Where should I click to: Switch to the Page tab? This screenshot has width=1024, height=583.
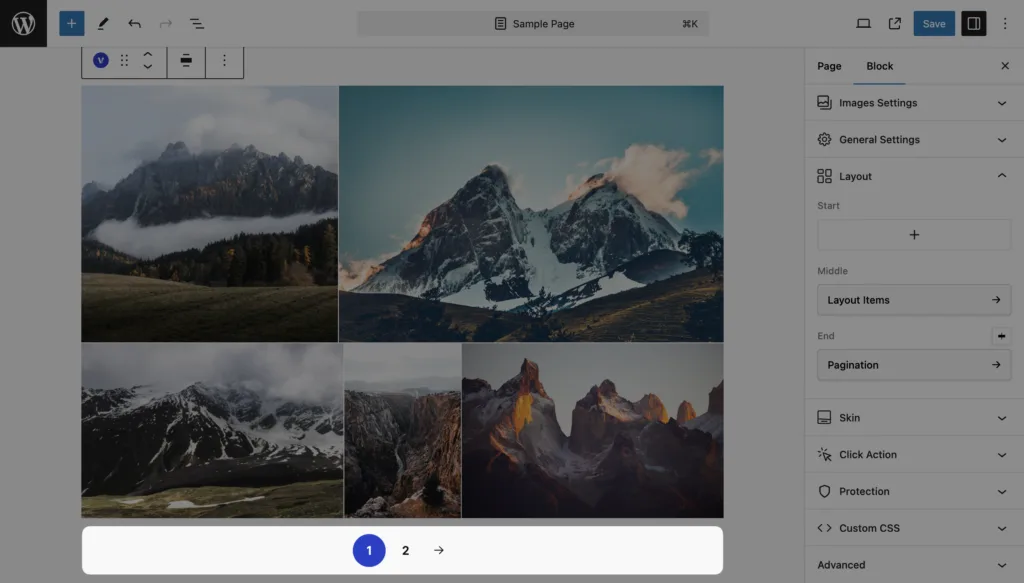tap(829, 66)
